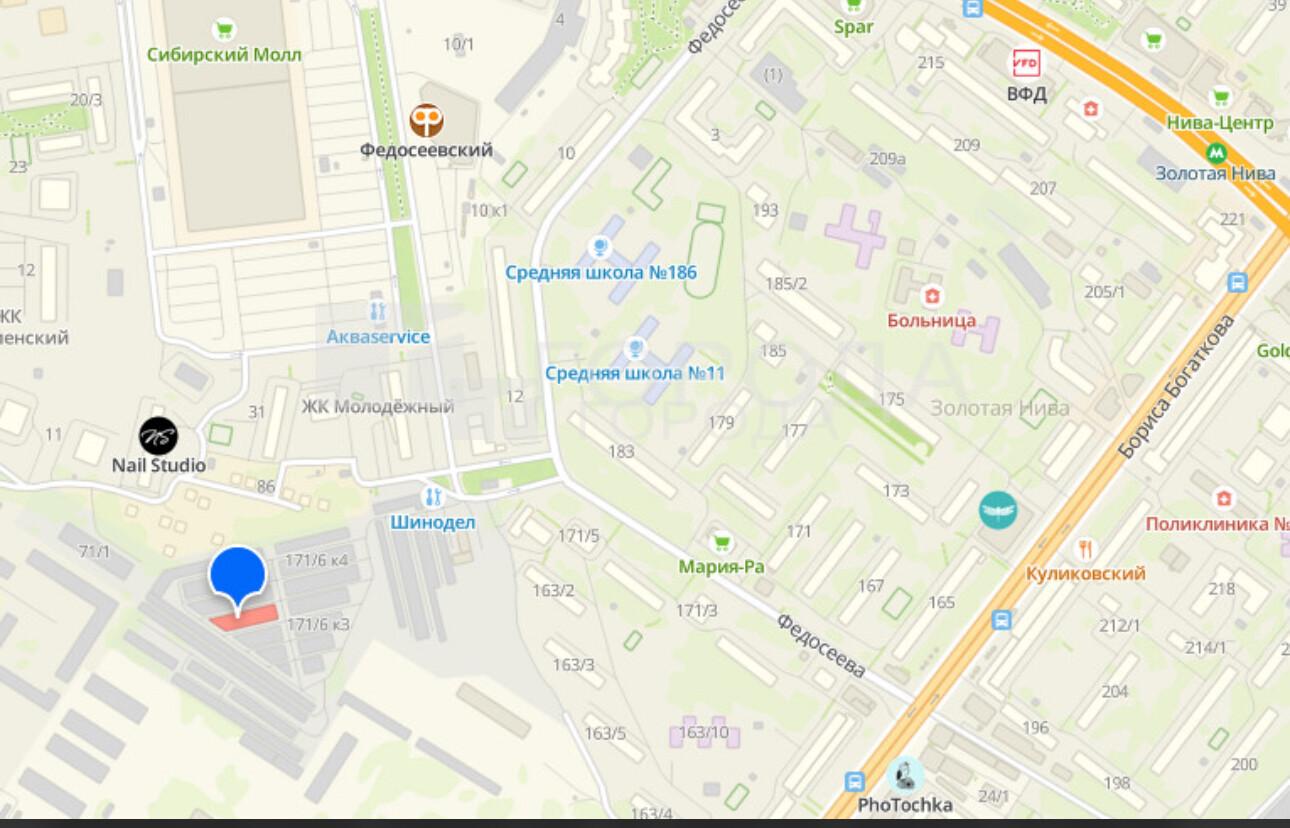Click the Spar store label
The height and width of the screenshot is (828, 1290).
click(854, 27)
